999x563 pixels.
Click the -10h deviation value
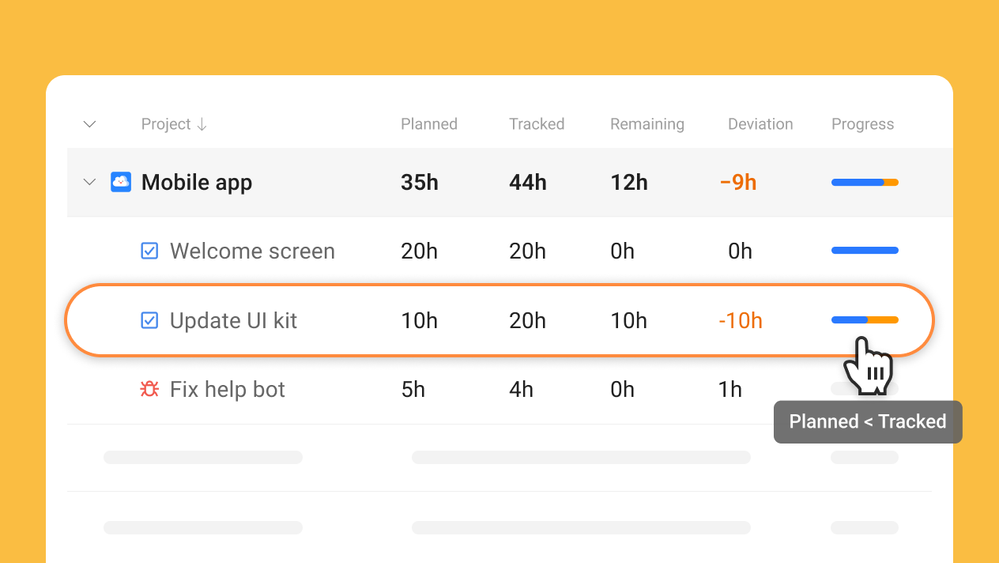click(x=740, y=321)
